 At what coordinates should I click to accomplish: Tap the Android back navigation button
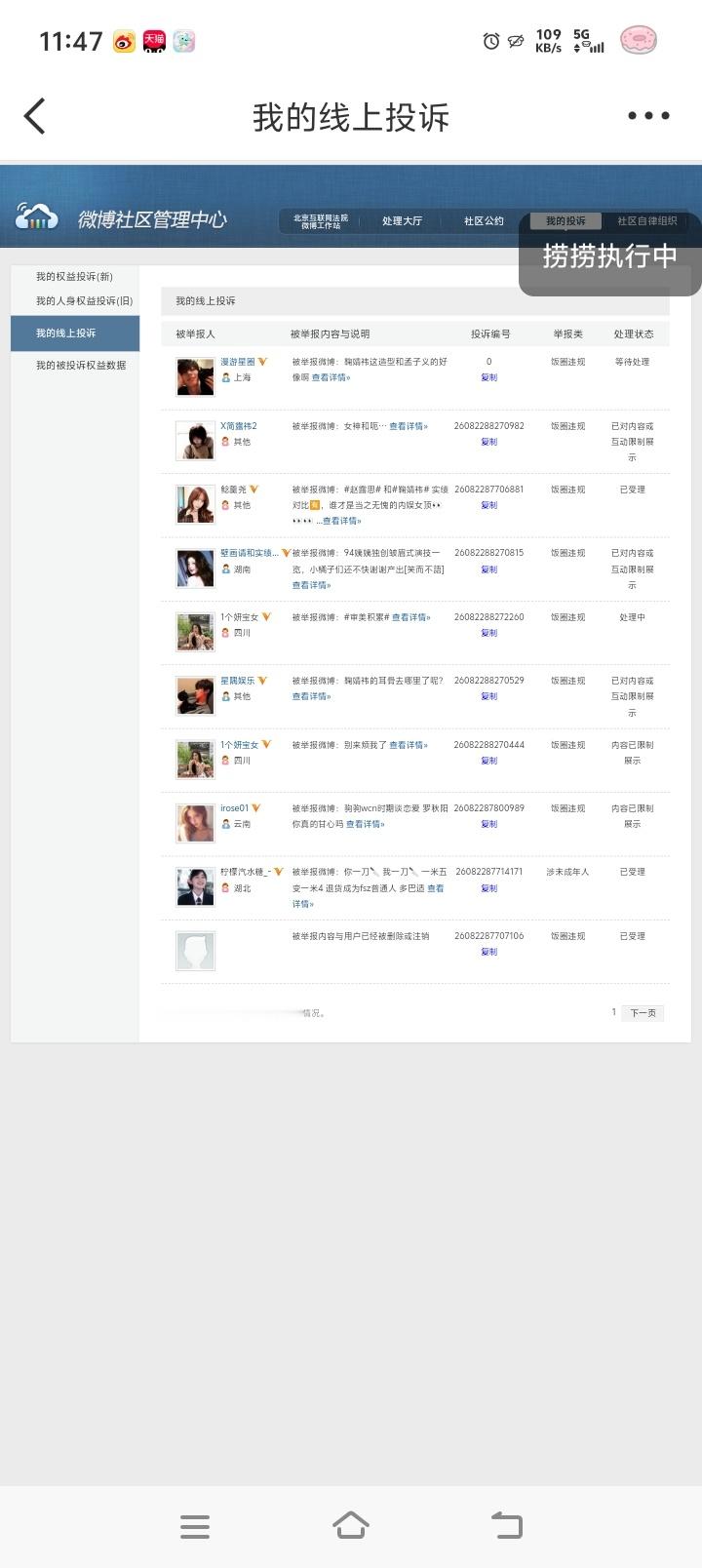tap(507, 1525)
